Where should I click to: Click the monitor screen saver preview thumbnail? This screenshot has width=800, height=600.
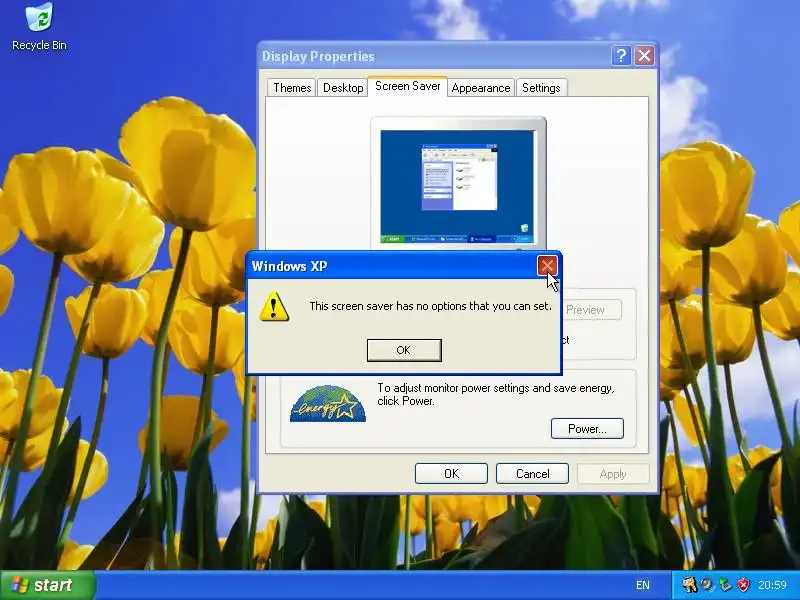point(458,186)
